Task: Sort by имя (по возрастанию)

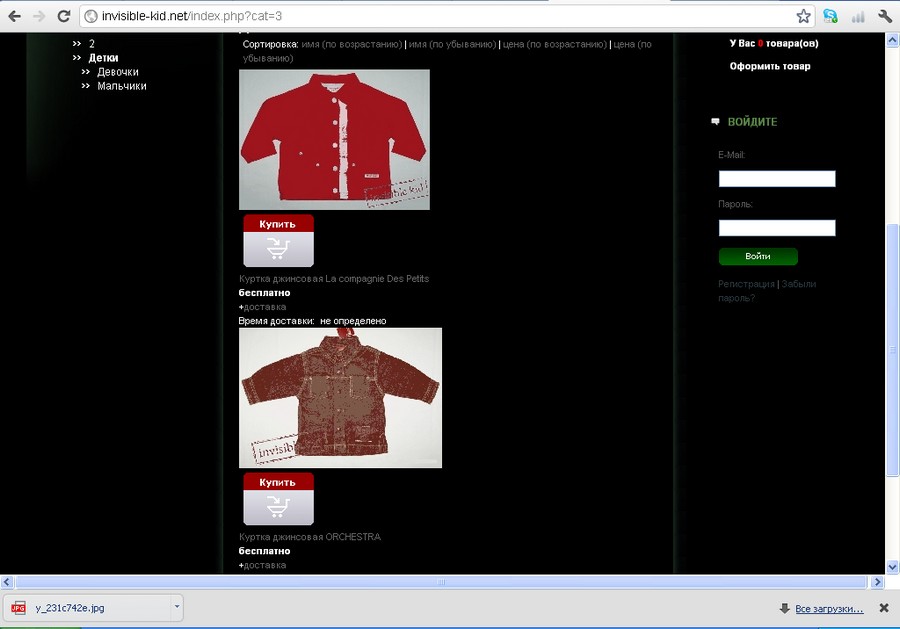Action: [352, 44]
